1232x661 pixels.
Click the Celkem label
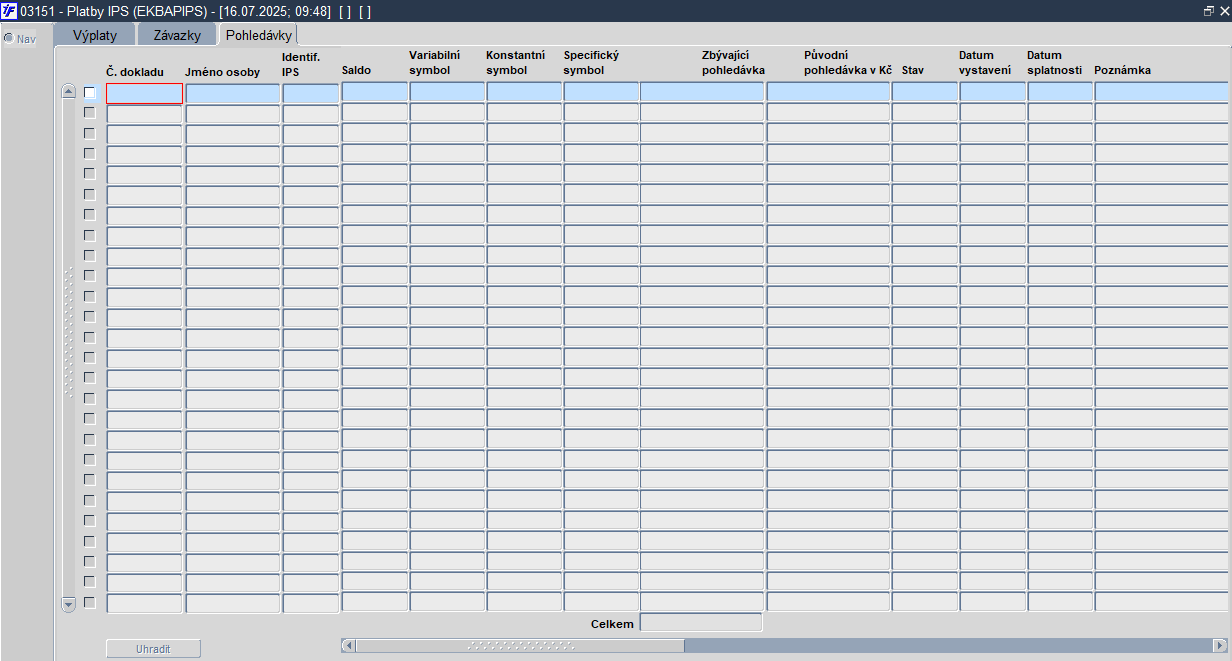(612, 623)
